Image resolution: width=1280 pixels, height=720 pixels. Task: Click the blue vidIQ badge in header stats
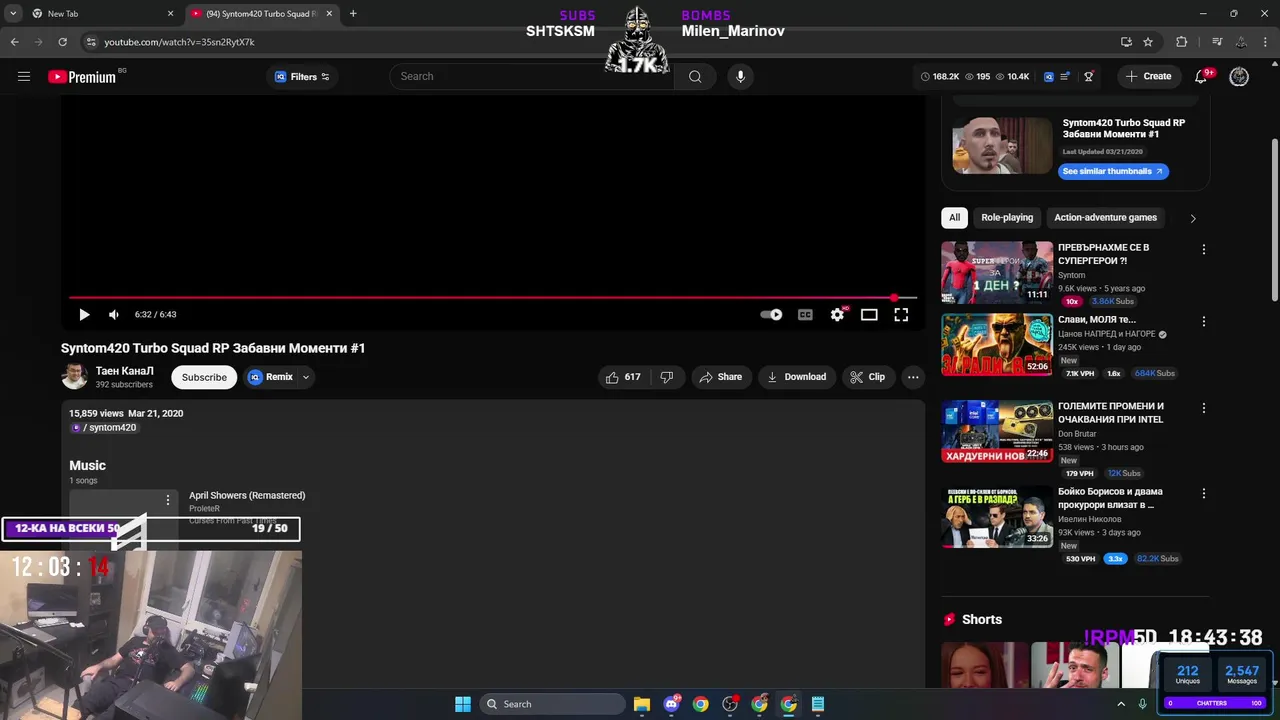(x=1048, y=77)
